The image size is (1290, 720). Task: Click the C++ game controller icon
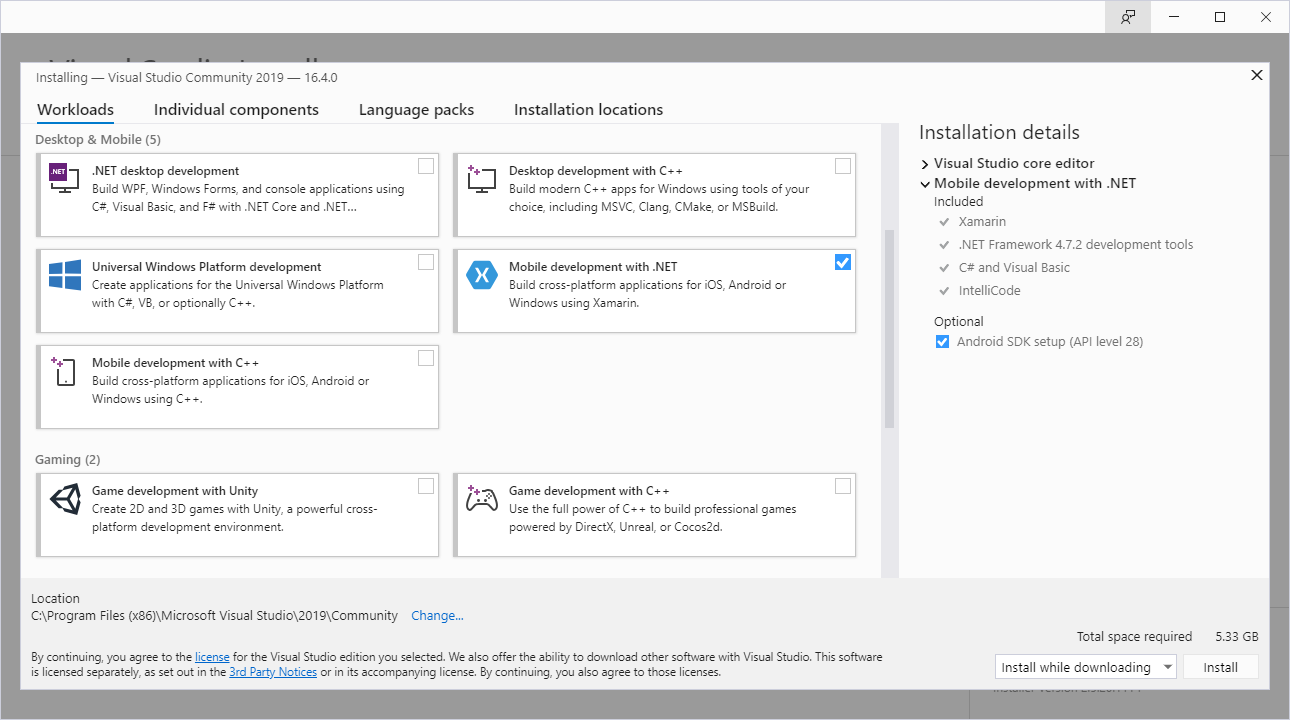(x=482, y=497)
